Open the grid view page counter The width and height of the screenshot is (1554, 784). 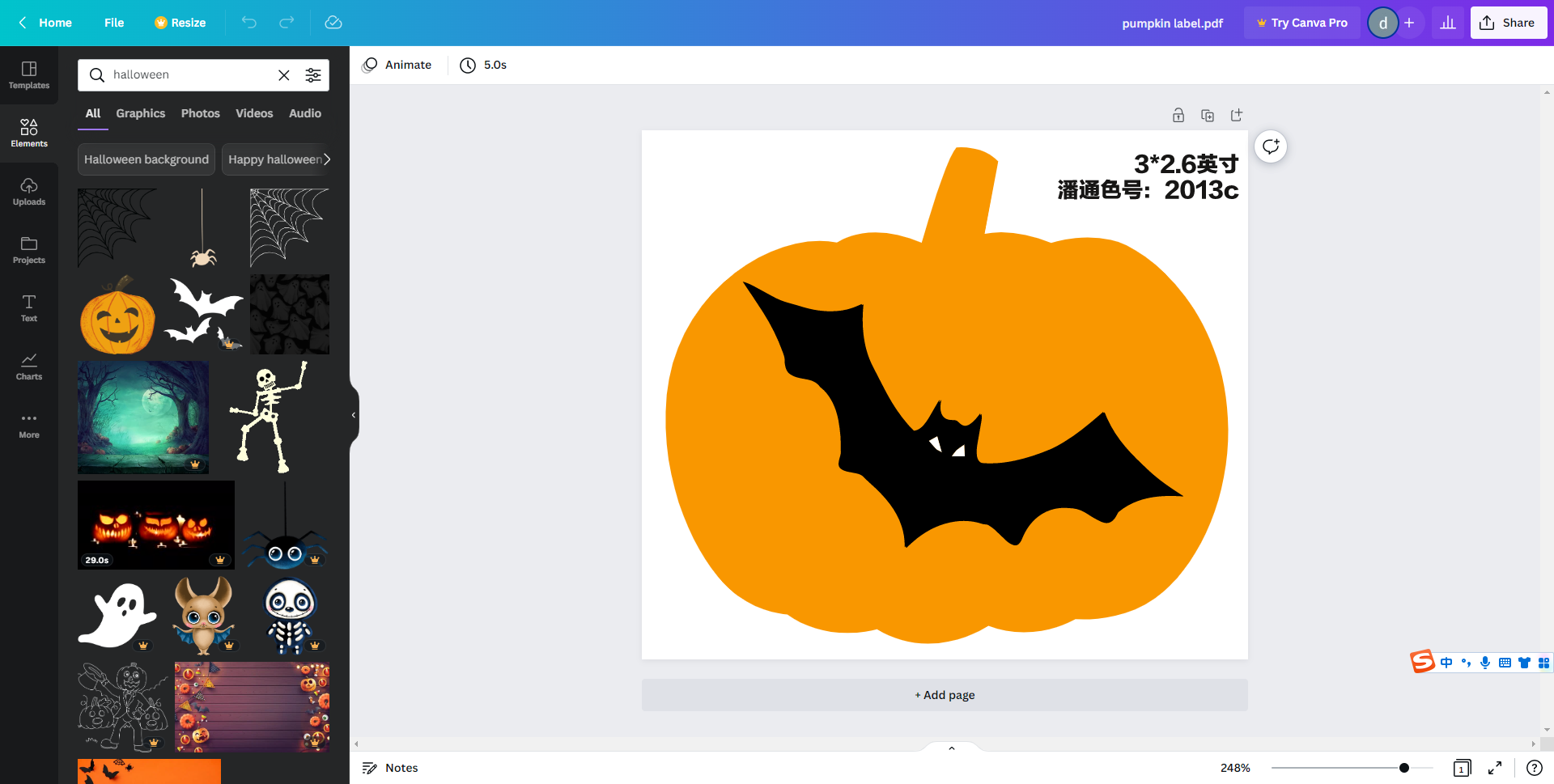(1462, 768)
